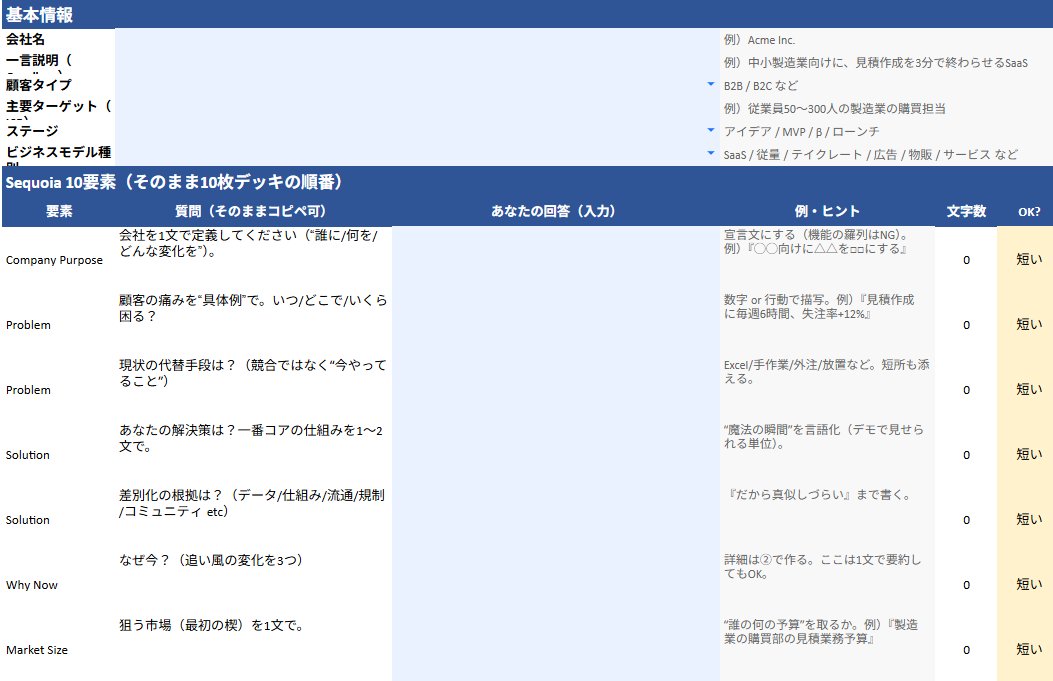Open the 顧客タイプ dropdown arrow
1053x681 pixels.
point(711,85)
